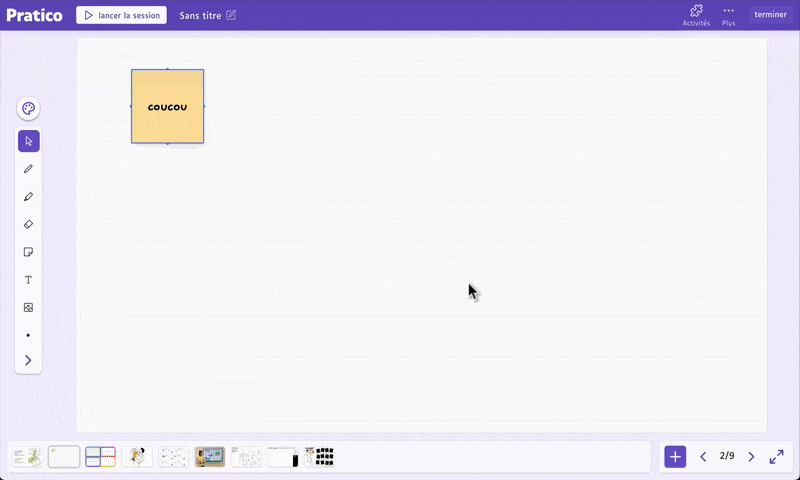Add a new slide with the plus button
Image resolution: width=800 pixels, height=480 pixels.
pos(675,457)
